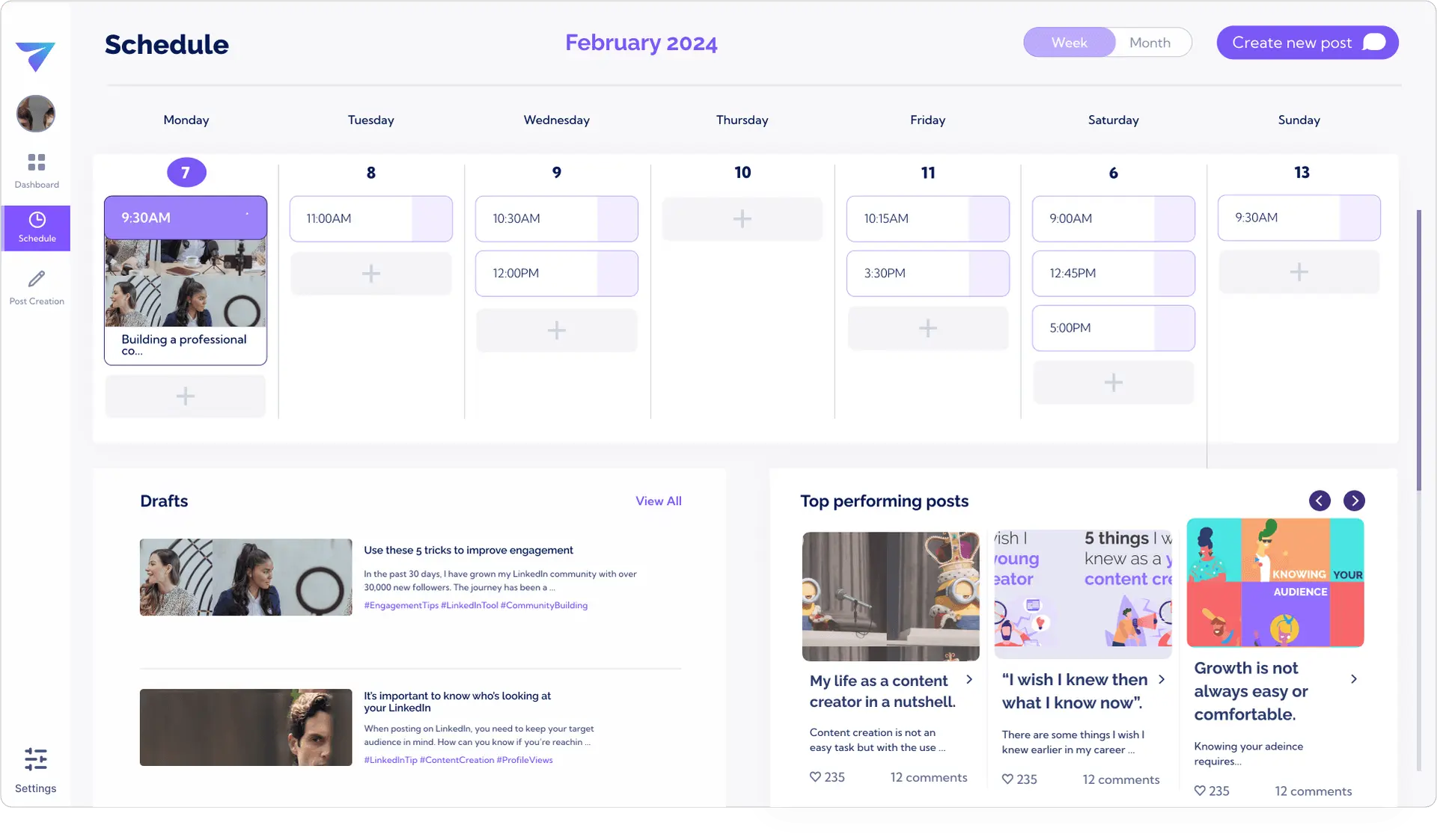The width and height of the screenshot is (1437, 840).
Task: Expand 'My life as a content creator' post arrow
Action: tap(969, 679)
